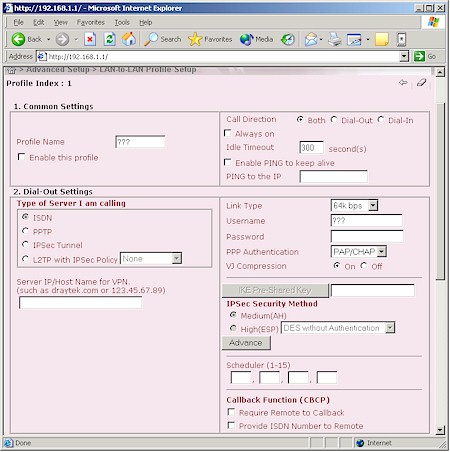
Task: Click the Advanced Setup breadcrumb link
Action: [x=58, y=69]
